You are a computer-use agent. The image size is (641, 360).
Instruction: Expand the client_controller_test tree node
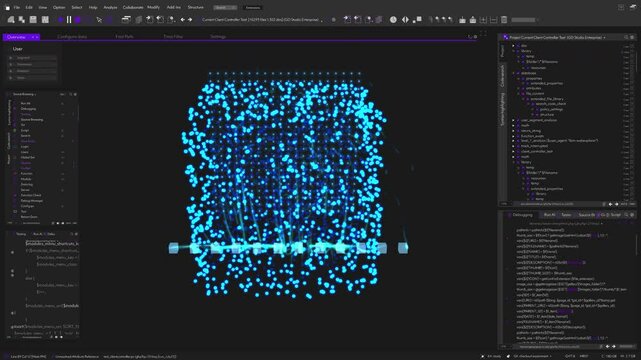click(514, 151)
